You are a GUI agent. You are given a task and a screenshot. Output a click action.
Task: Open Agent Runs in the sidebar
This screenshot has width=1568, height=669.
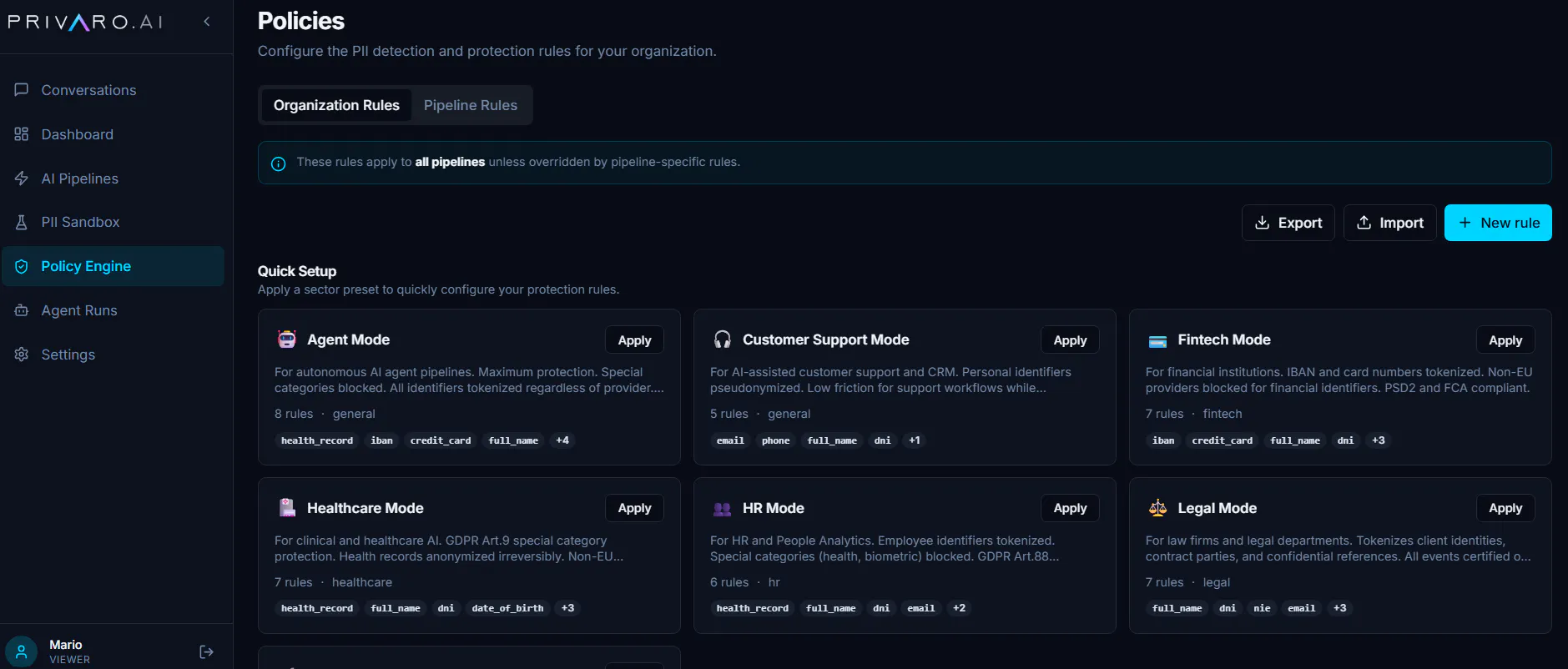(x=113, y=310)
